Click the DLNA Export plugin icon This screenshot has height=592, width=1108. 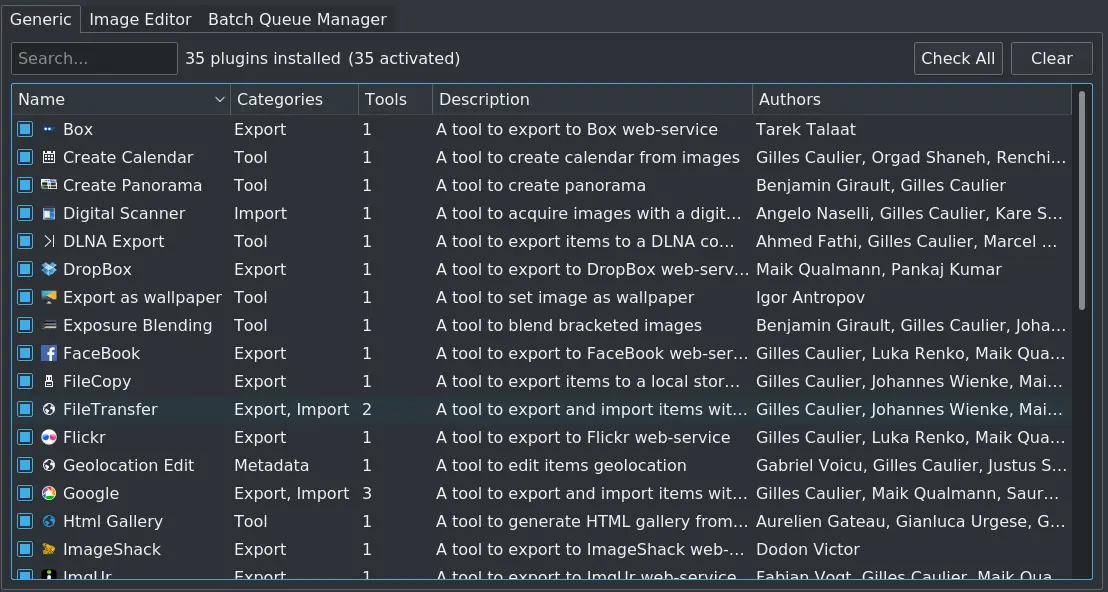(x=50, y=241)
